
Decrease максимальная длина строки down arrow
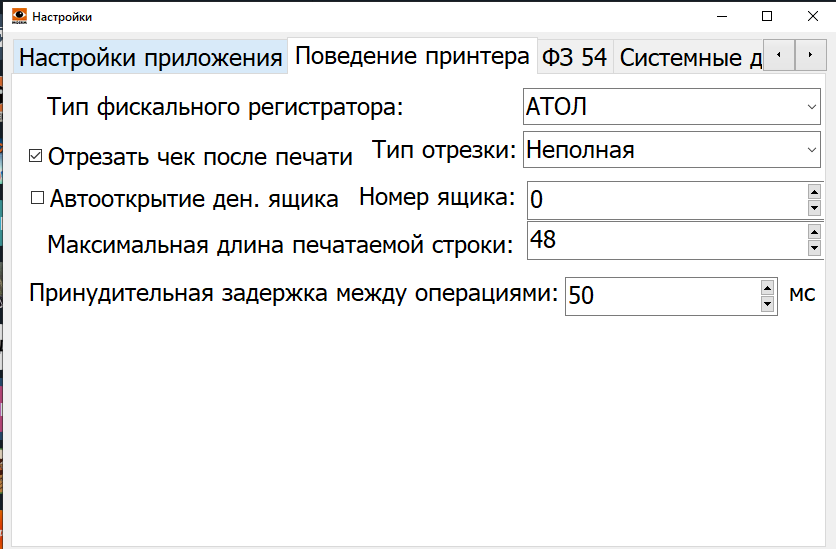coord(814,247)
